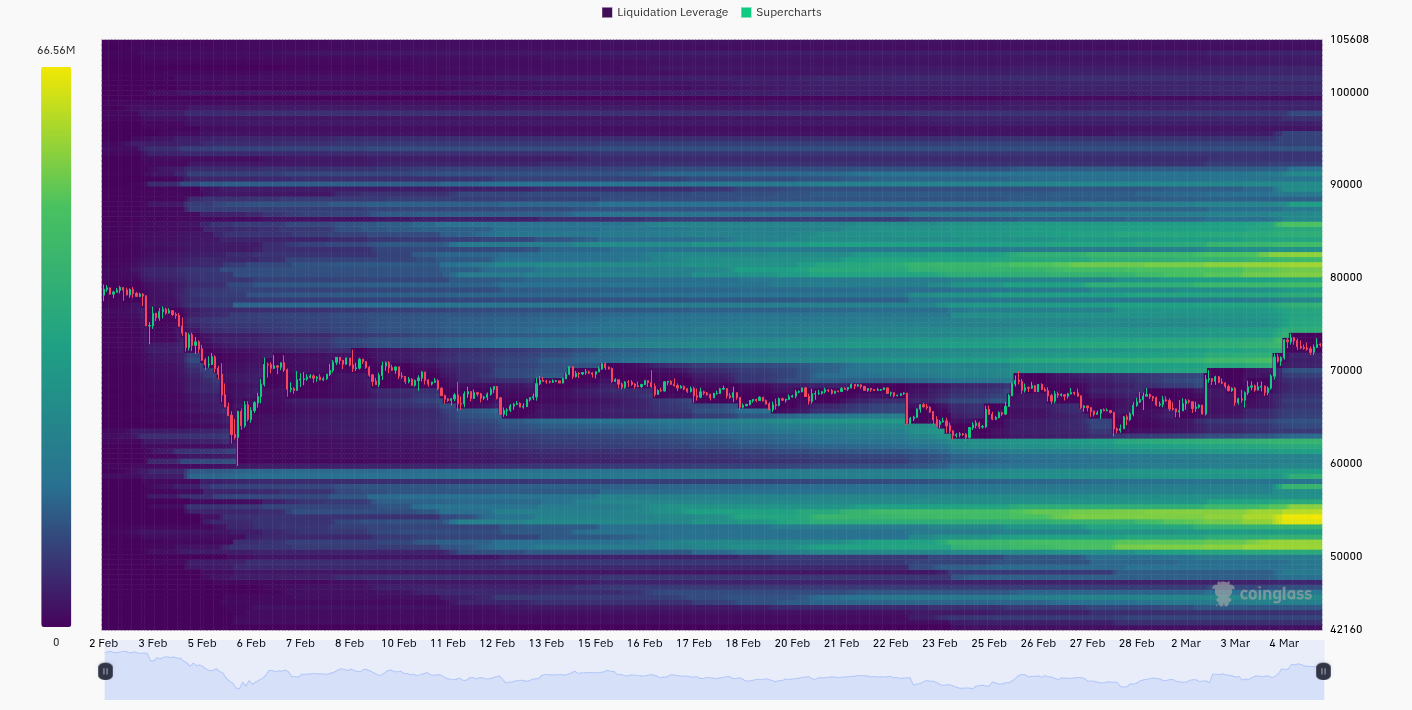This screenshot has height=710, width=1412.
Task: Click the 2 Feb date label
Action: (x=104, y=643)
